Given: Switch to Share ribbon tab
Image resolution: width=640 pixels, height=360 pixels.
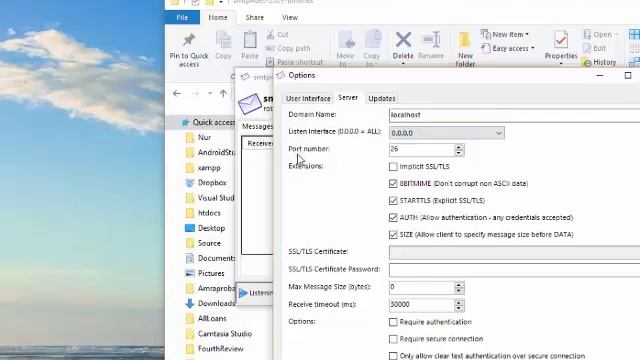Looking at the screenshot, I should point(255,18).
